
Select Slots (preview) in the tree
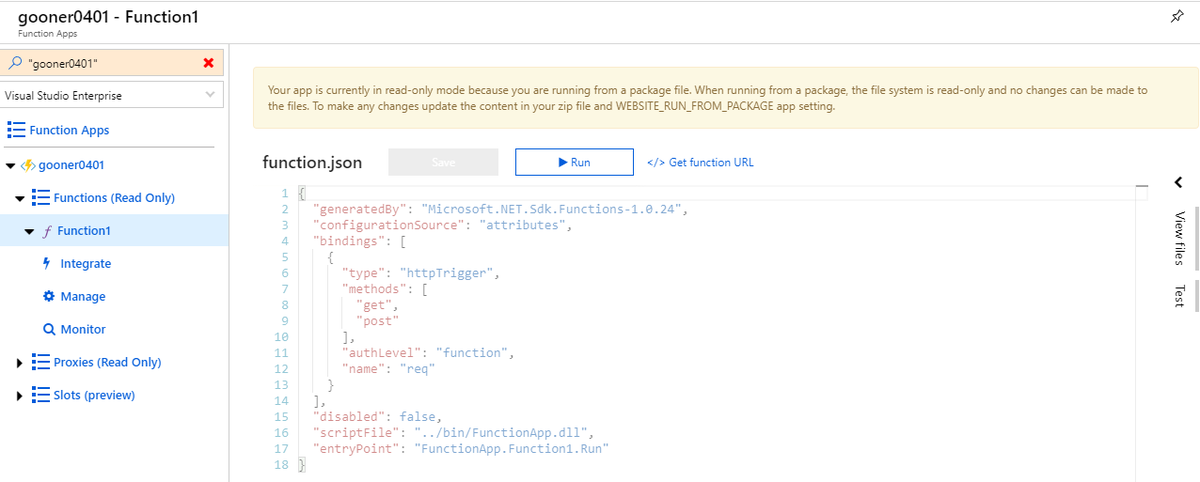(94, 396)
